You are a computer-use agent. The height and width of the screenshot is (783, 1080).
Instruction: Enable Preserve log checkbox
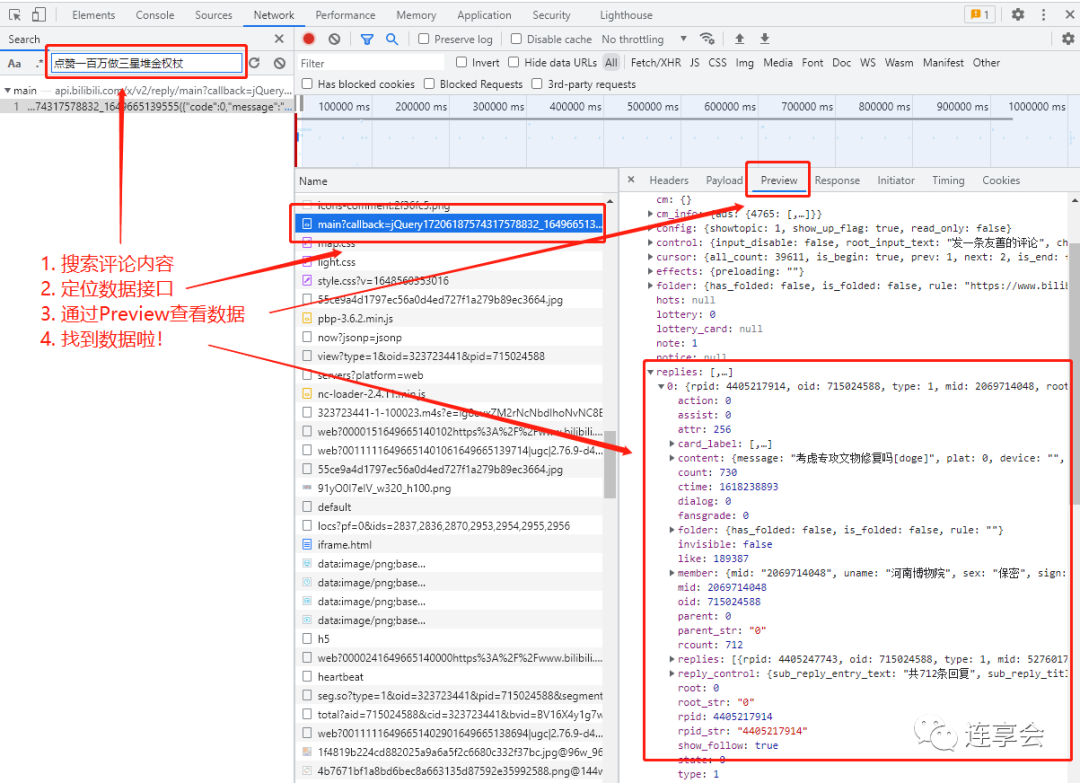(x=424, y=39)
